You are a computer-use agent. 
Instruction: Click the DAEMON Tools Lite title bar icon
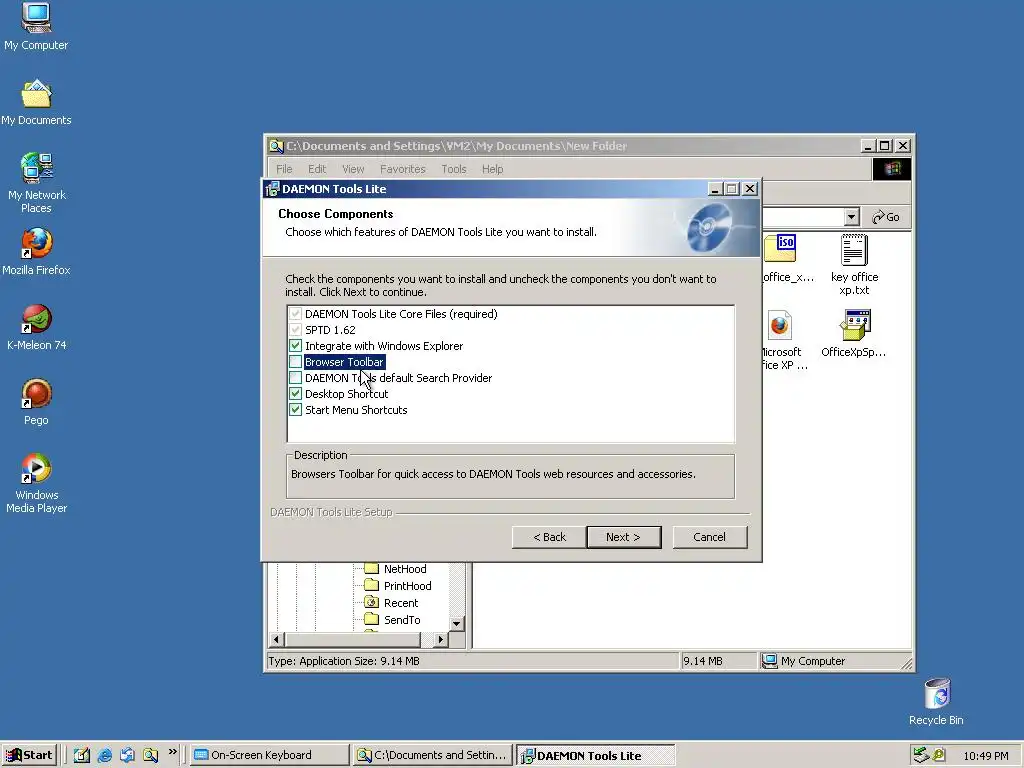point(272,189)
